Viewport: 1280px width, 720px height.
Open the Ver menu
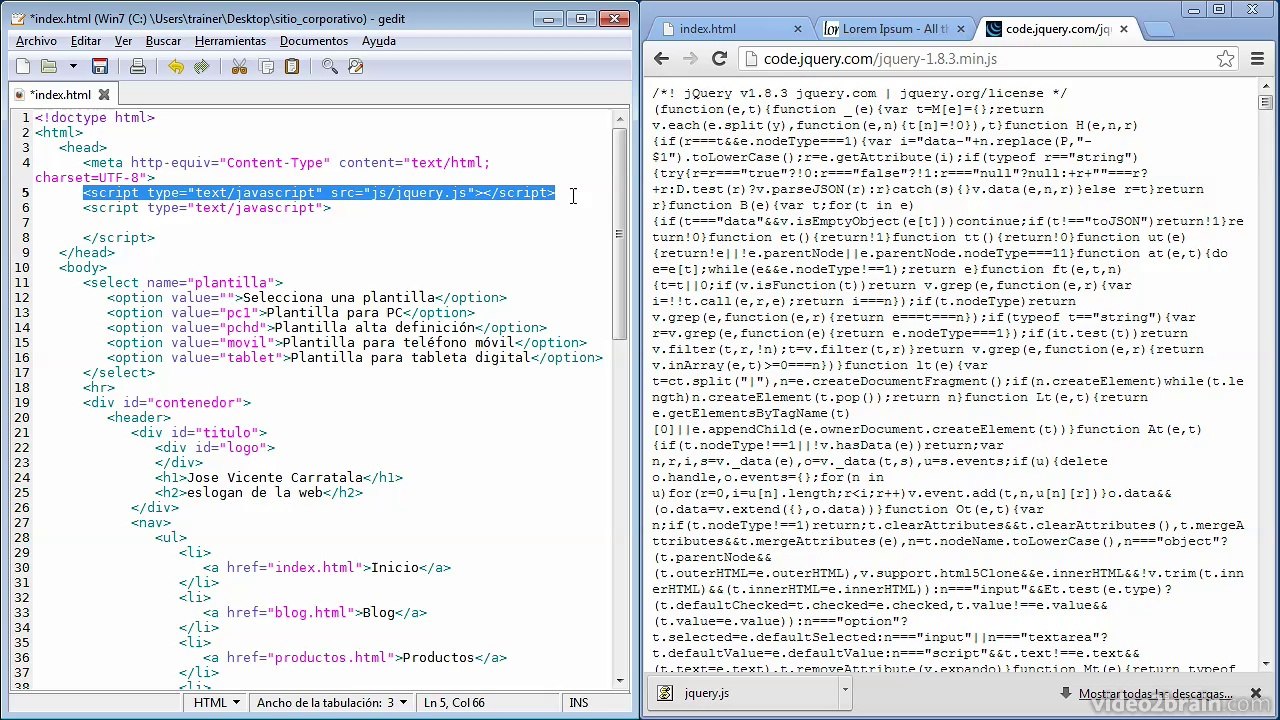(x=123, y=41)
